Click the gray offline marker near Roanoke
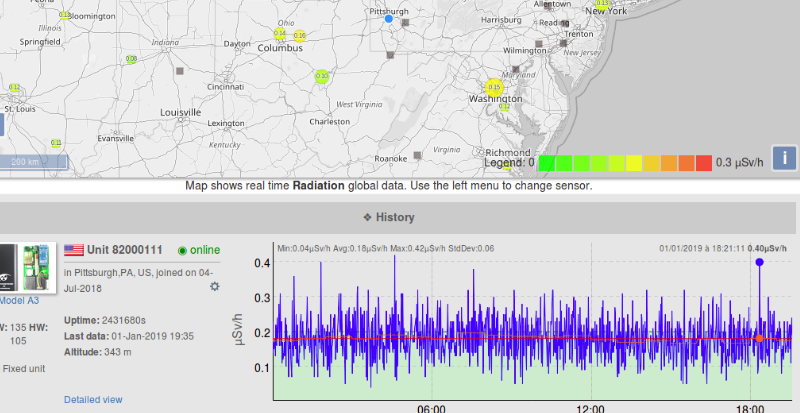 [x=416, y=156]
